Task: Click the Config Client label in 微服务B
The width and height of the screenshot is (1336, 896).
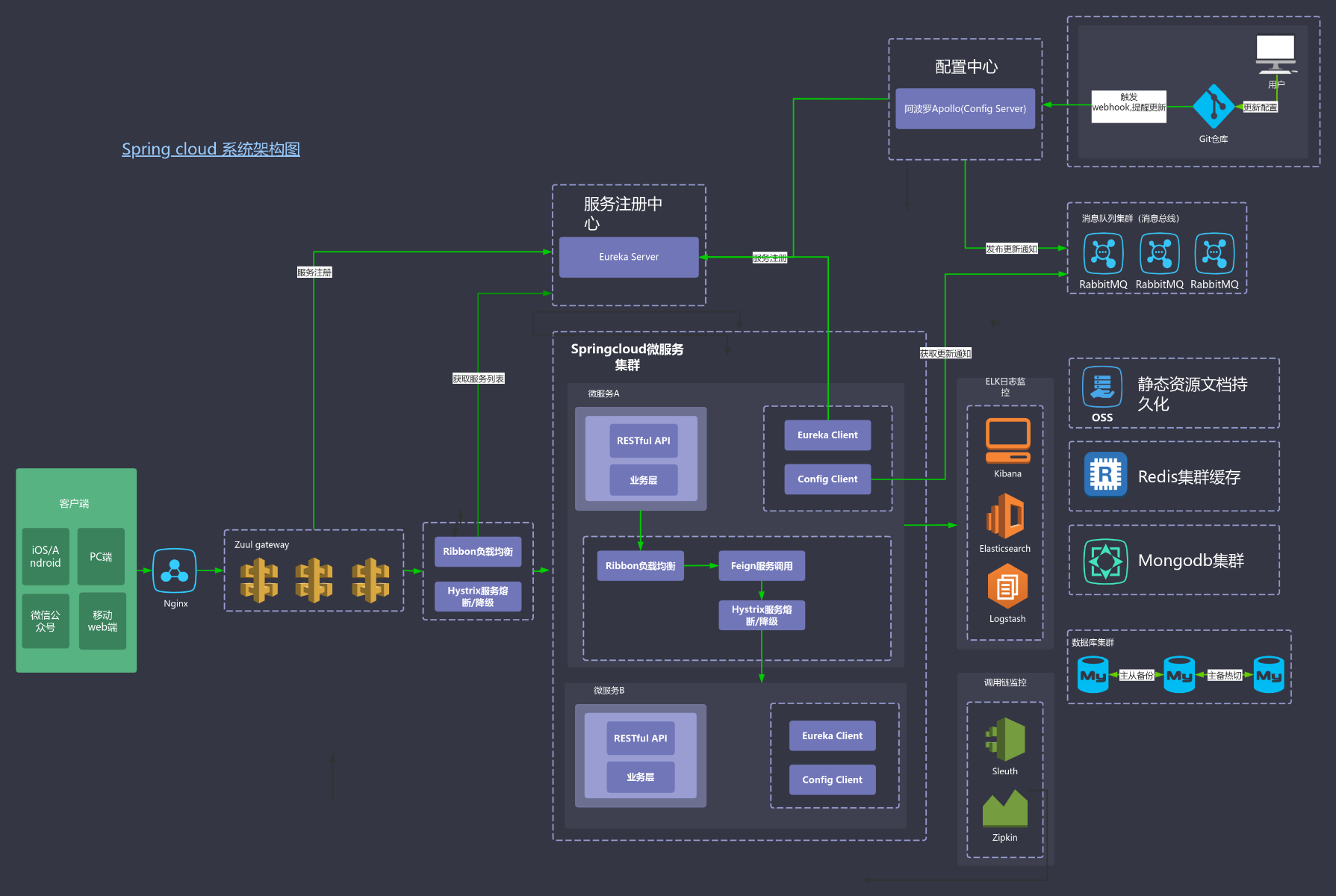Action: [x=832, y=779]
